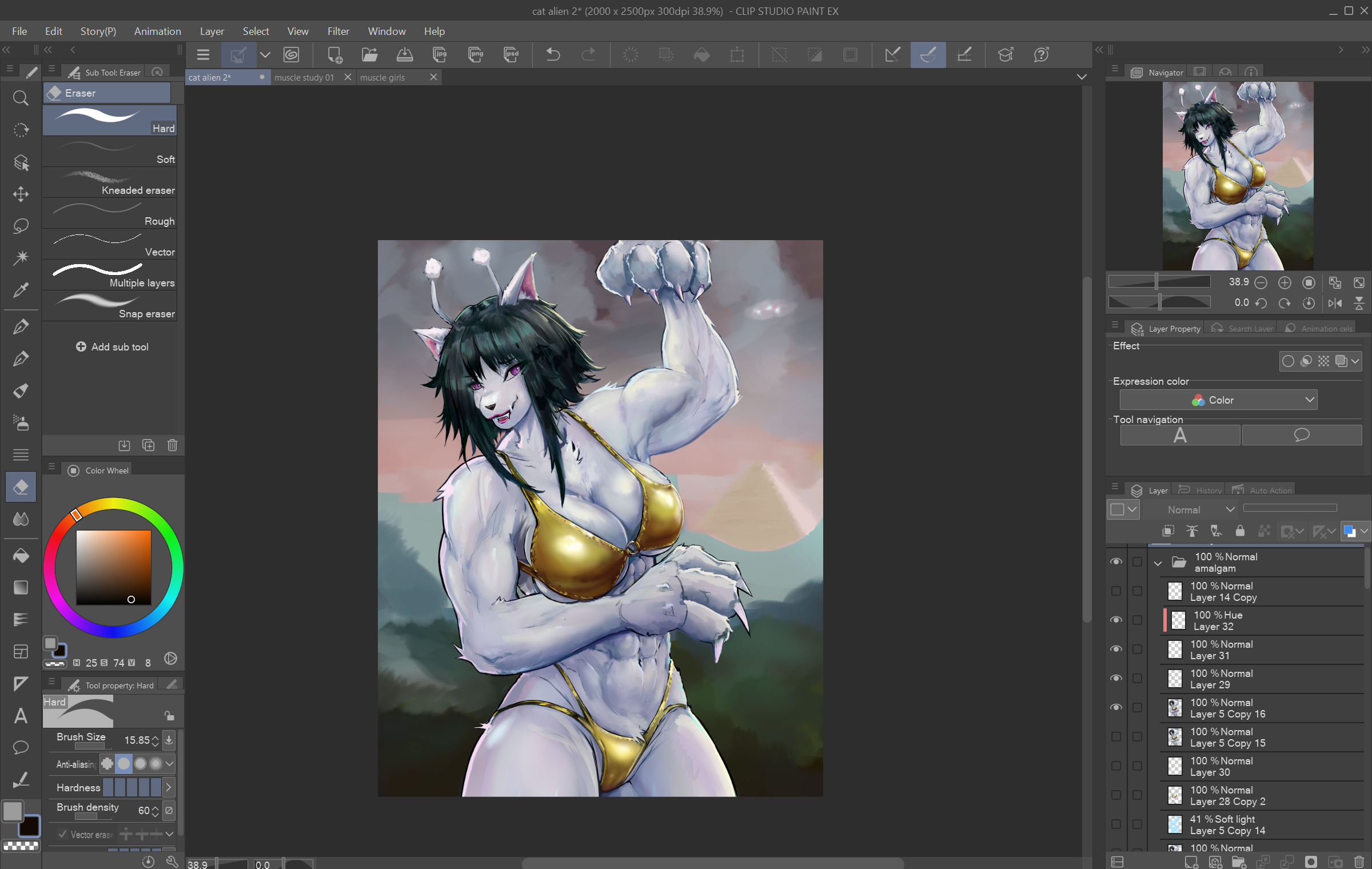Export as PNG icon

(x=476, y=55)
